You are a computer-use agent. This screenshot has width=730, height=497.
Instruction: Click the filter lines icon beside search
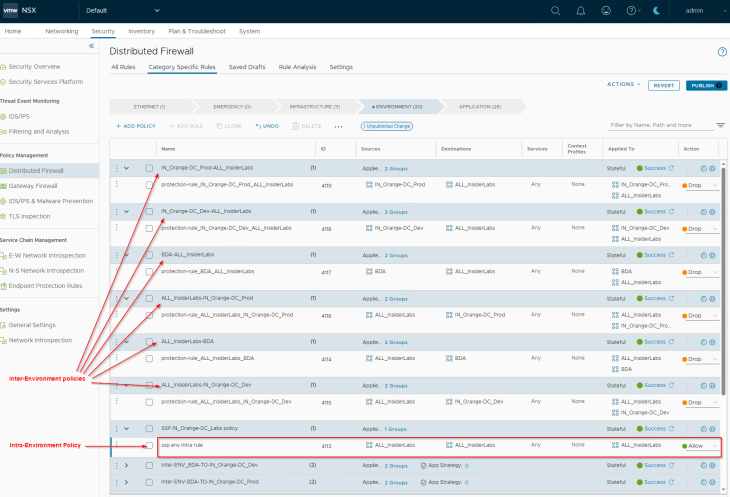coord(720,125)
